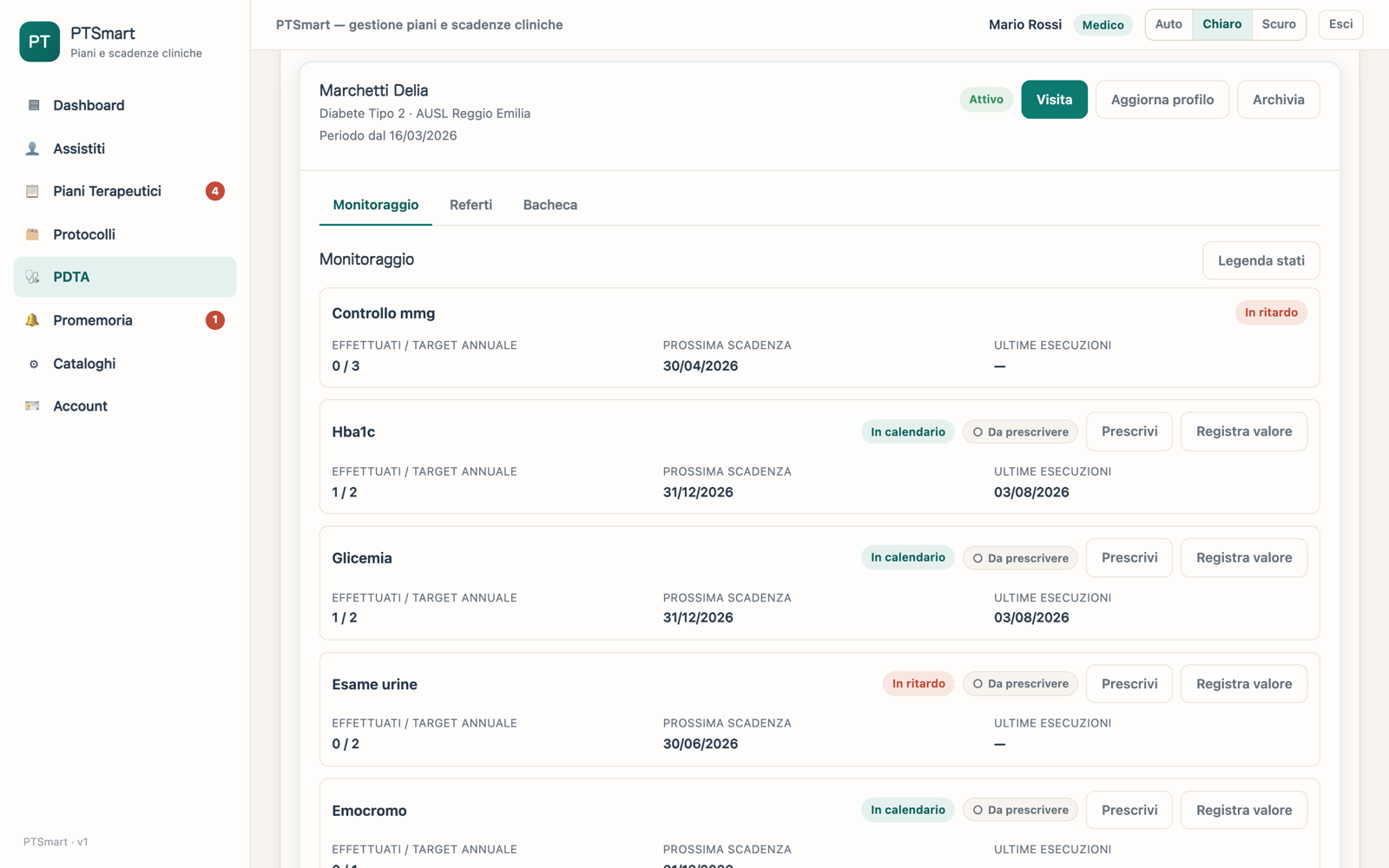Click the Assistiti person icon
This screenshot has height=868, width=1389.
point(33,148)
